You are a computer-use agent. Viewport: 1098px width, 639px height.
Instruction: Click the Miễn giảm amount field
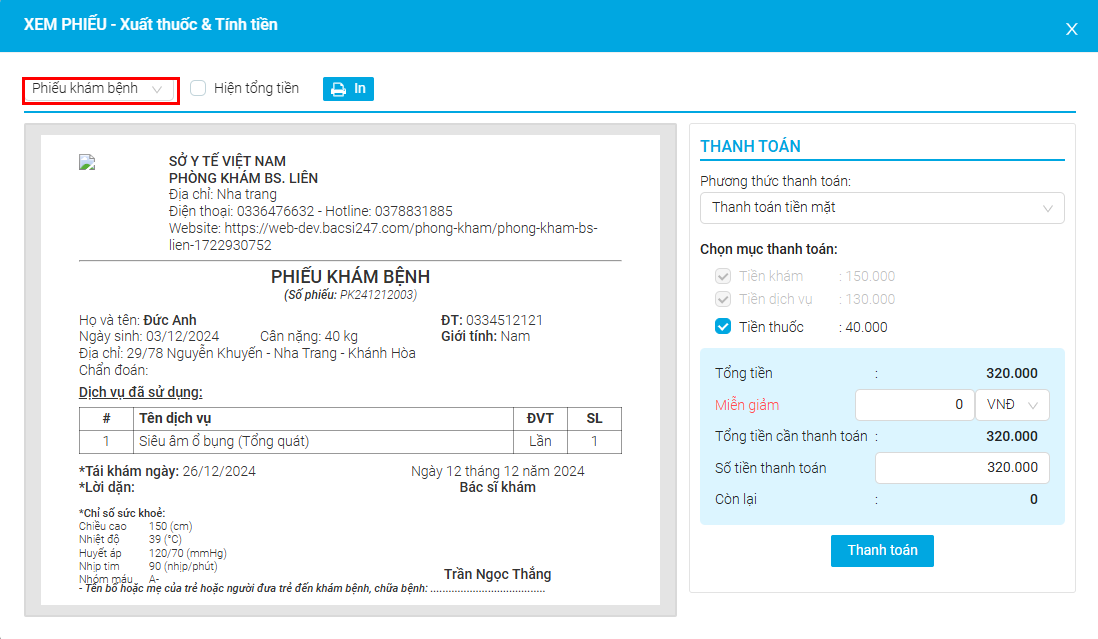point(915,405)
